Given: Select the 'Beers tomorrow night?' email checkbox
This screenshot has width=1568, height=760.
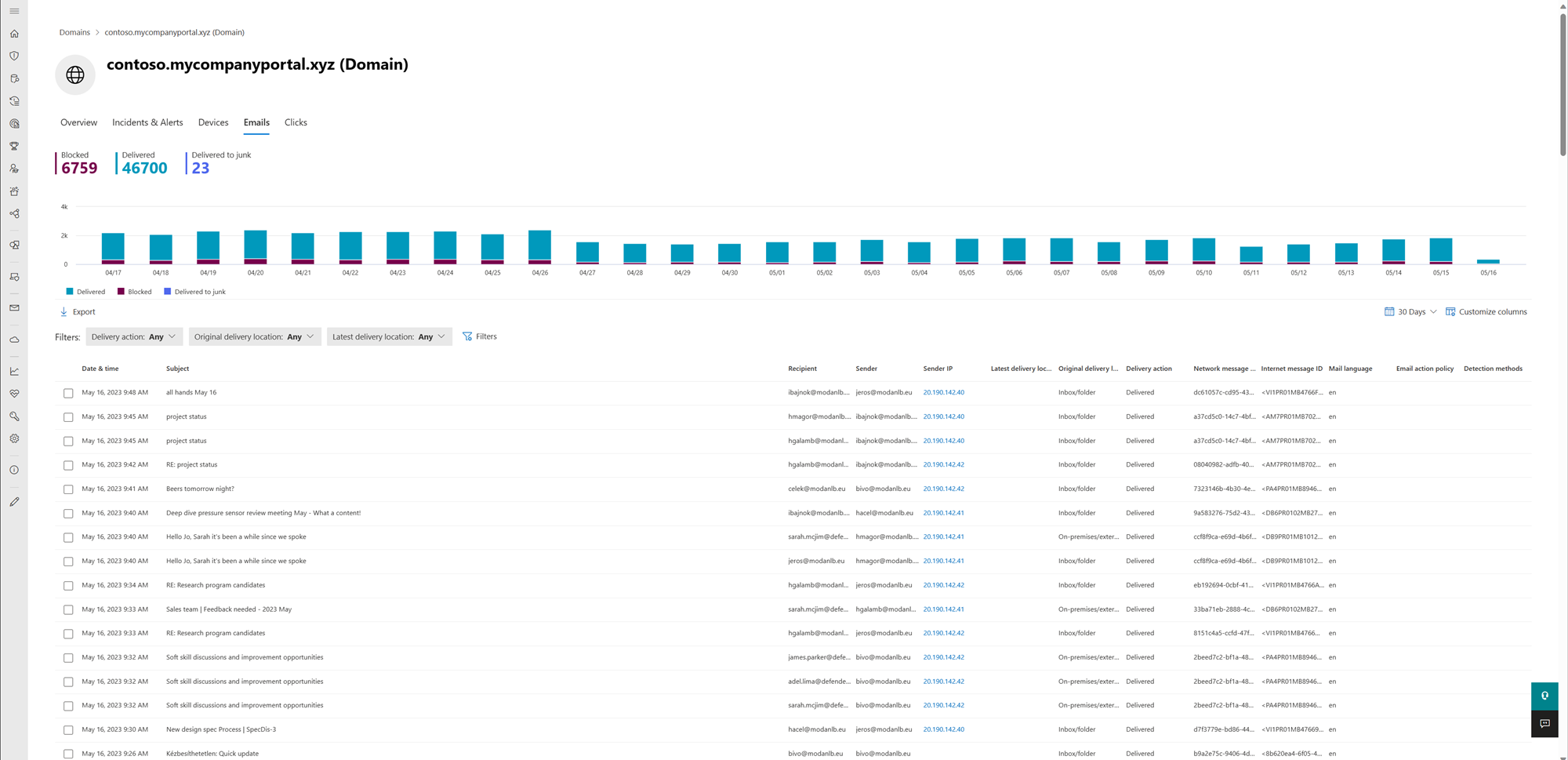Looking at the screenshot, I should [x=68, y=489].
